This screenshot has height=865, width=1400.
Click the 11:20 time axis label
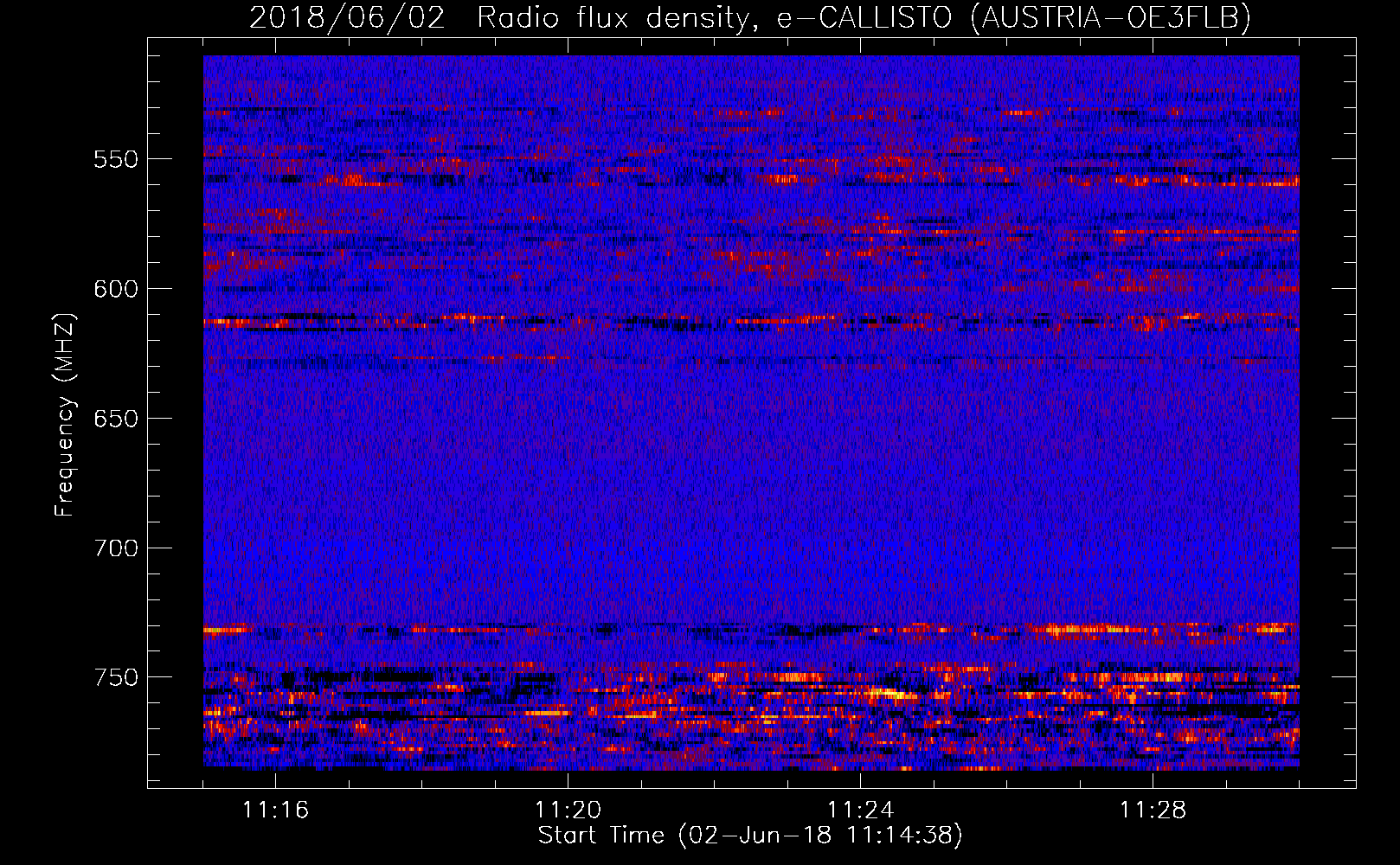(568, 811)
